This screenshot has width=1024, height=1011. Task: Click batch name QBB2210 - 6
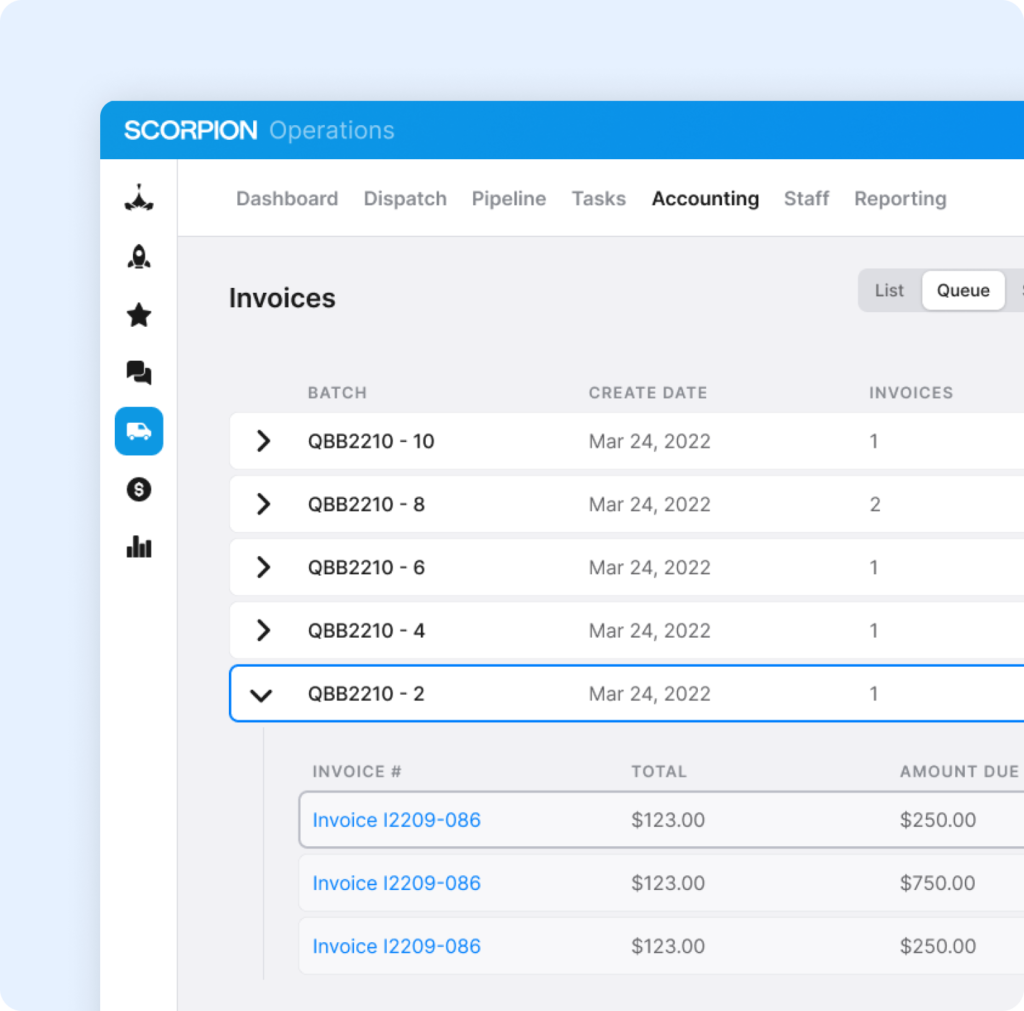pyautogui.click(x=366, y=568)
